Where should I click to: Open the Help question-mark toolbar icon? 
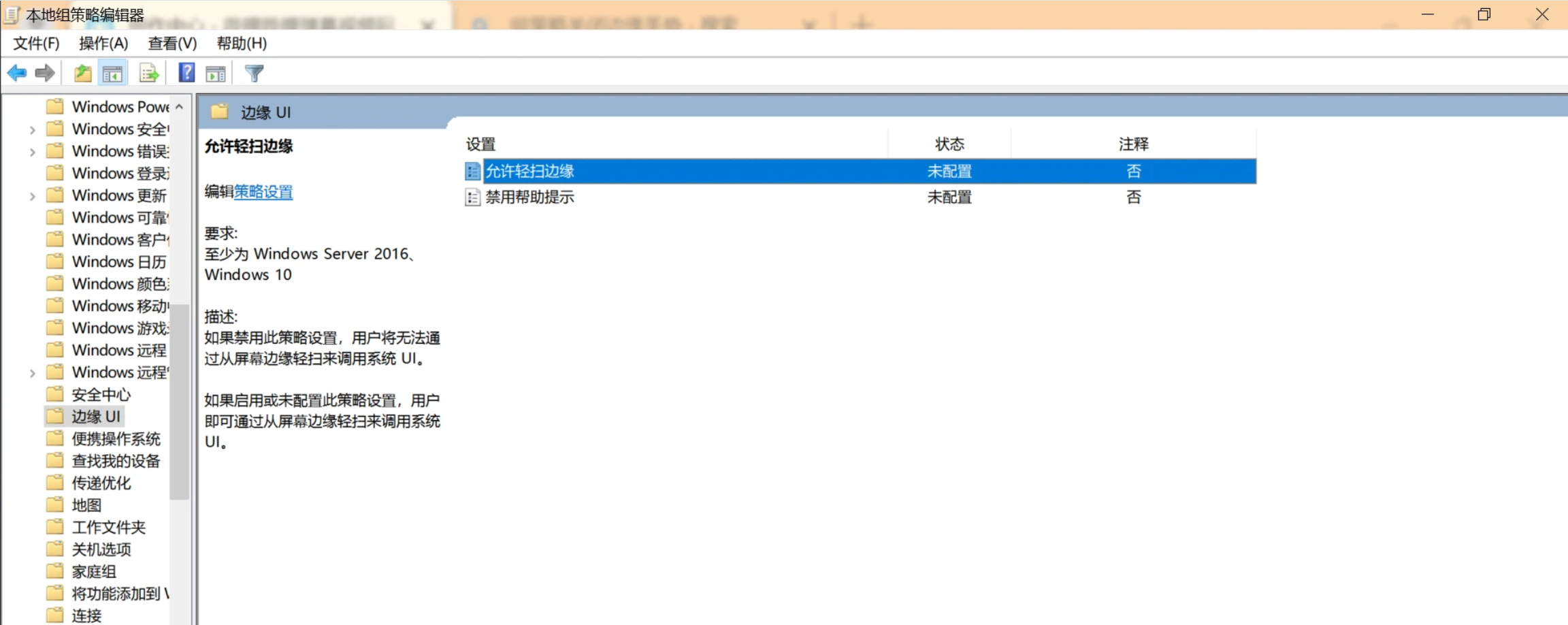(x=186, y=72)
